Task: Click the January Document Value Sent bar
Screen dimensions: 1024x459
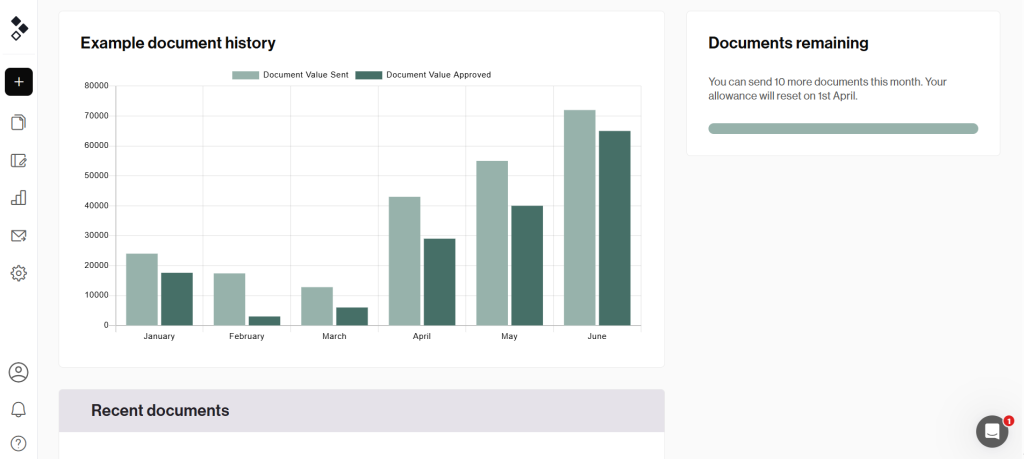Action: (x=142, y=289)
